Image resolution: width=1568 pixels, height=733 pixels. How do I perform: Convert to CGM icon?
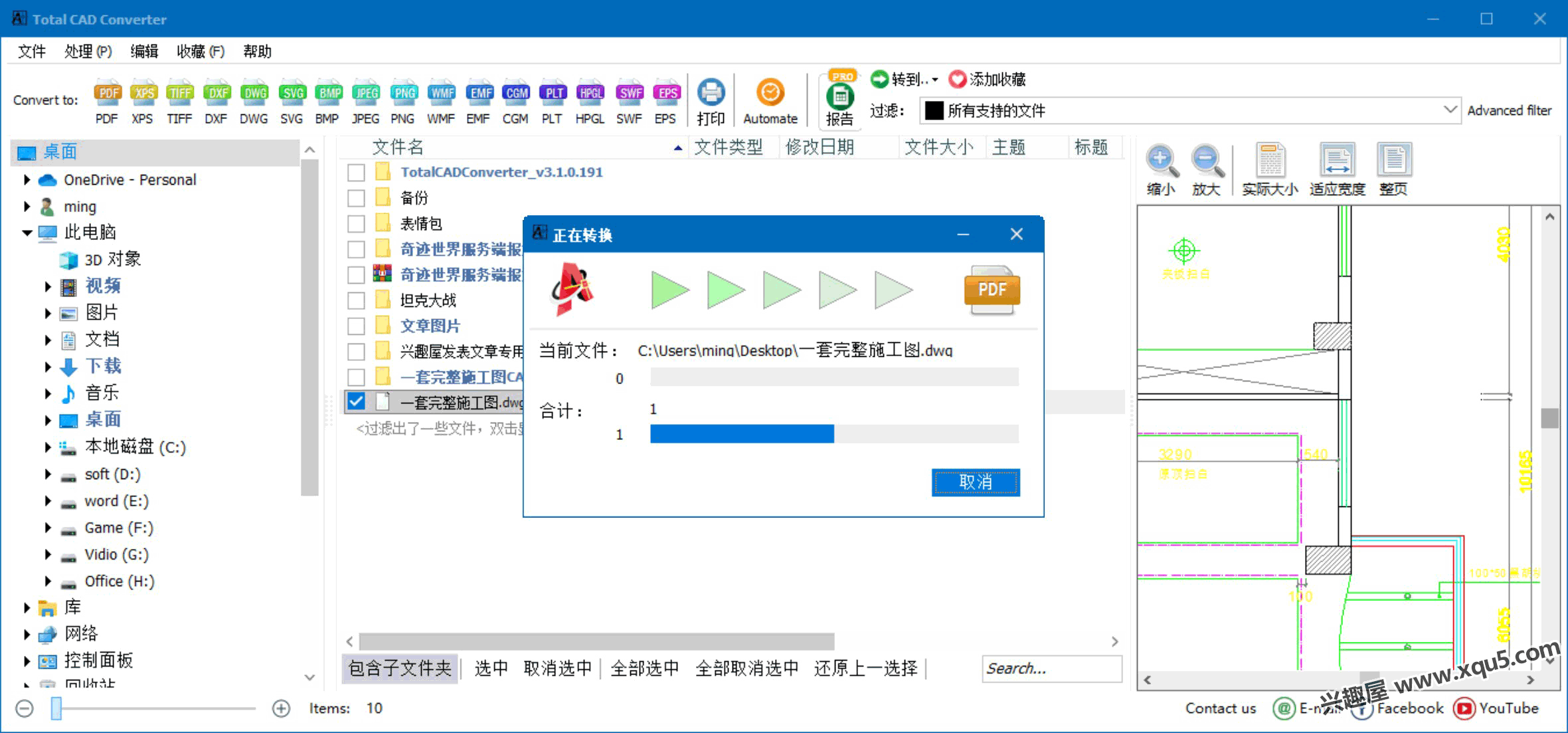click(x=515, y=94)
